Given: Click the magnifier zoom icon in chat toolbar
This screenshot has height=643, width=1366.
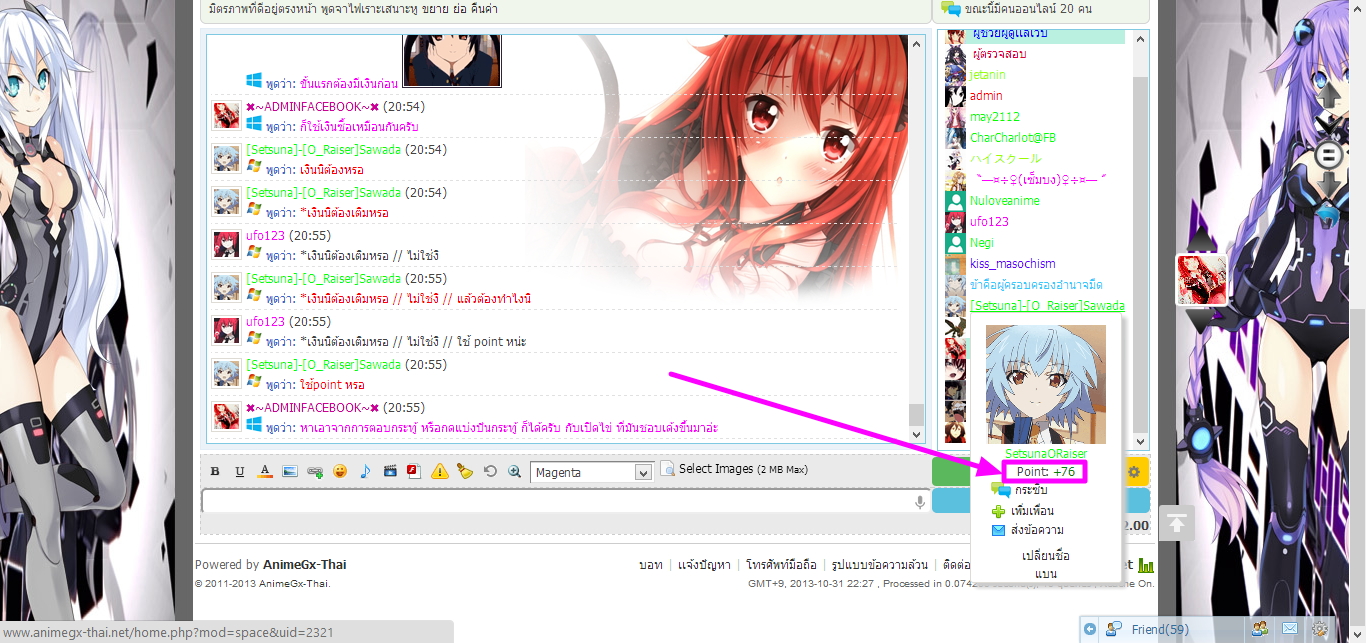Looking at the screenshot, I should tap(515, 472).
